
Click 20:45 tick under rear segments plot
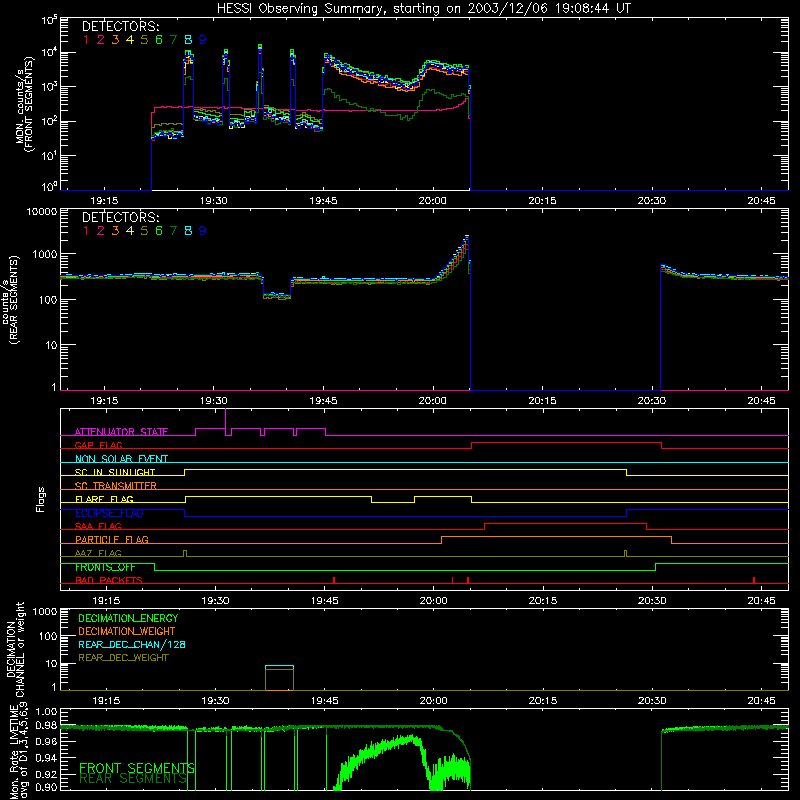click(x=761, y=401)
